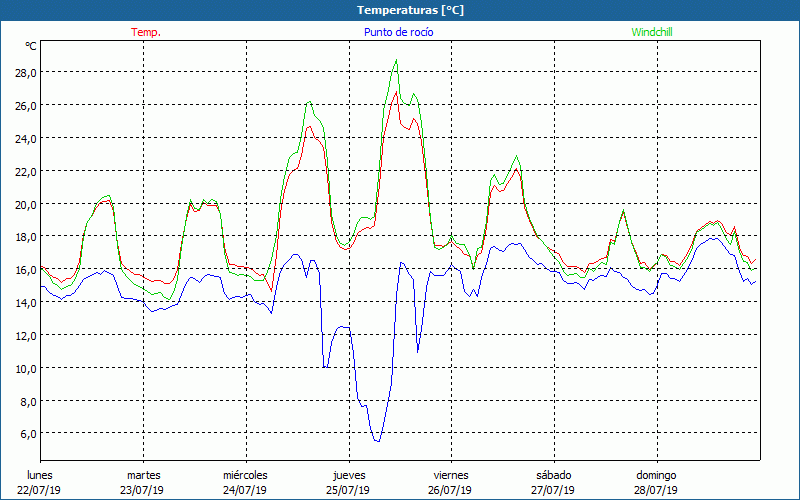Click the blue dew point minimum below 6,0
Image resolution: width=800 pixels, height=500 pixels.
[x=377, y=441]
